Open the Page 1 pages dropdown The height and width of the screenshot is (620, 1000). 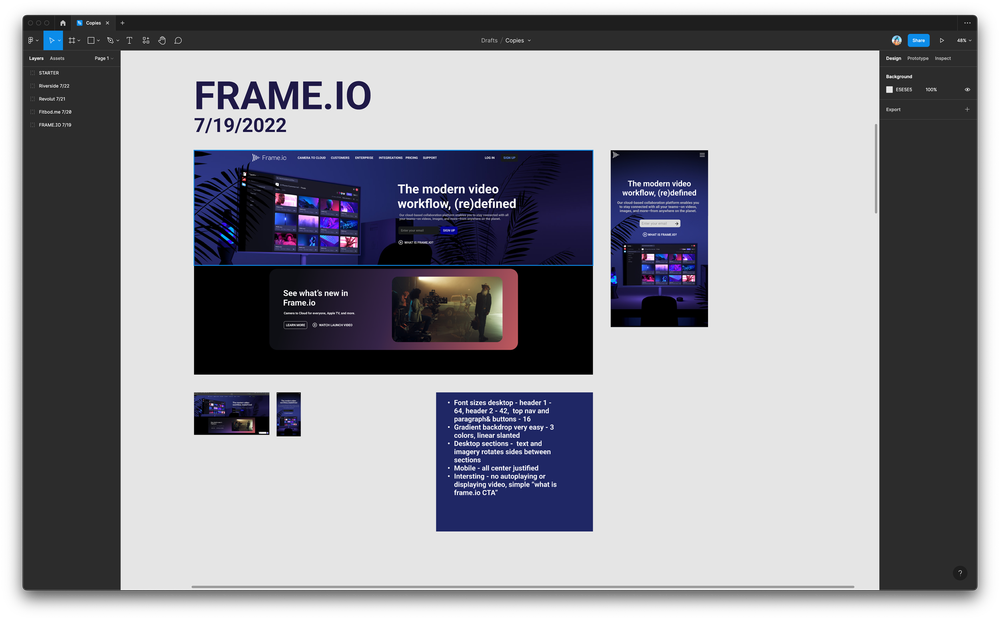point(104,58)
